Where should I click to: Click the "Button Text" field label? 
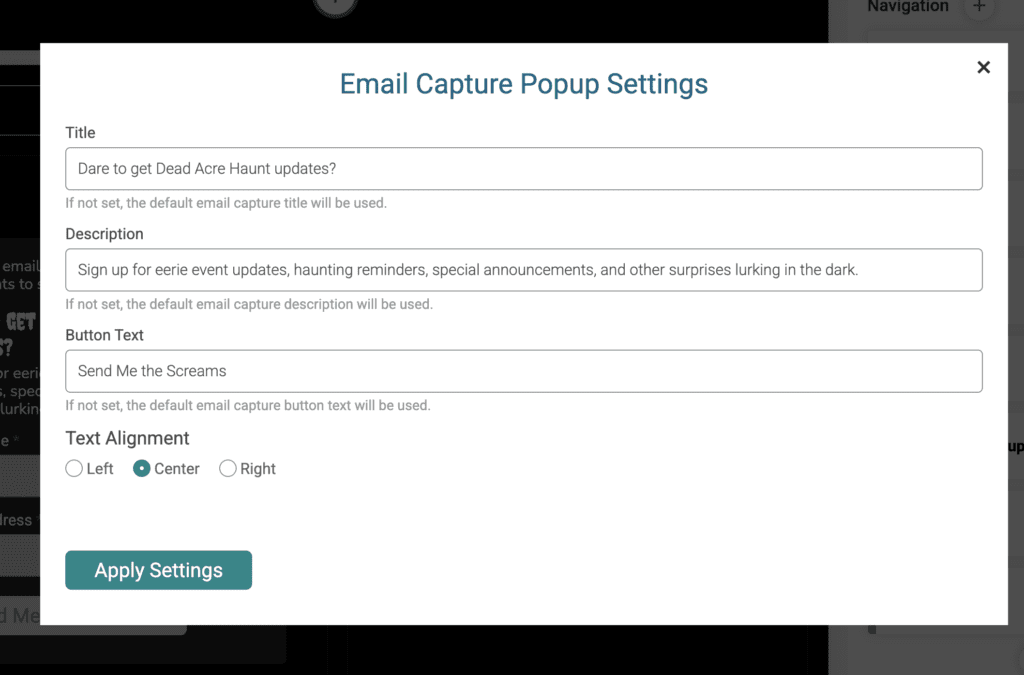click(x=104, y=335)
